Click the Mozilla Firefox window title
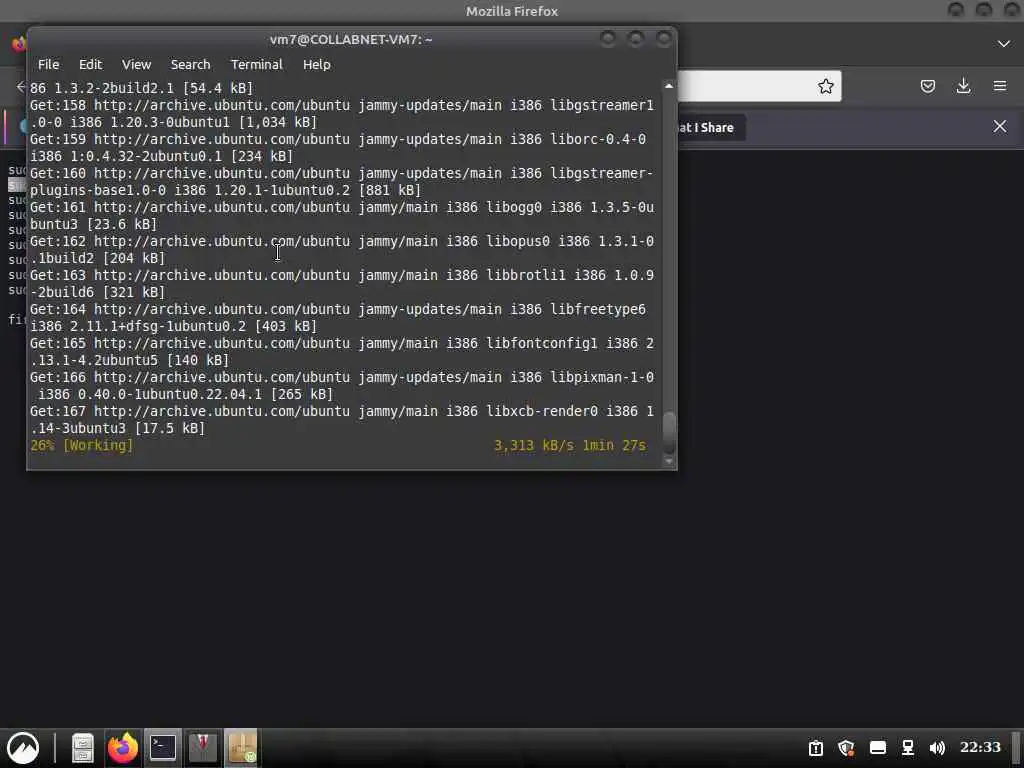Image resolution: width=1024 pixels, height=768 pixels. 512,11
